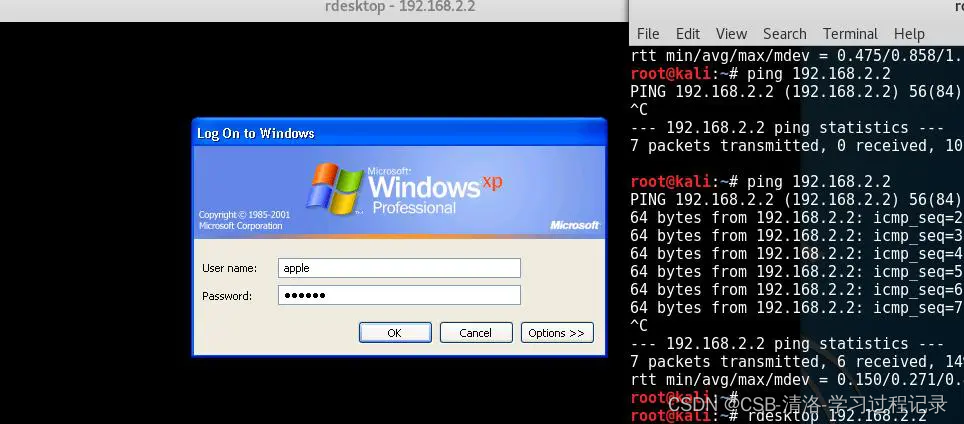This screenshot has width=964, height=424.
Task: Focus the User name field
Action: (399, 268)
